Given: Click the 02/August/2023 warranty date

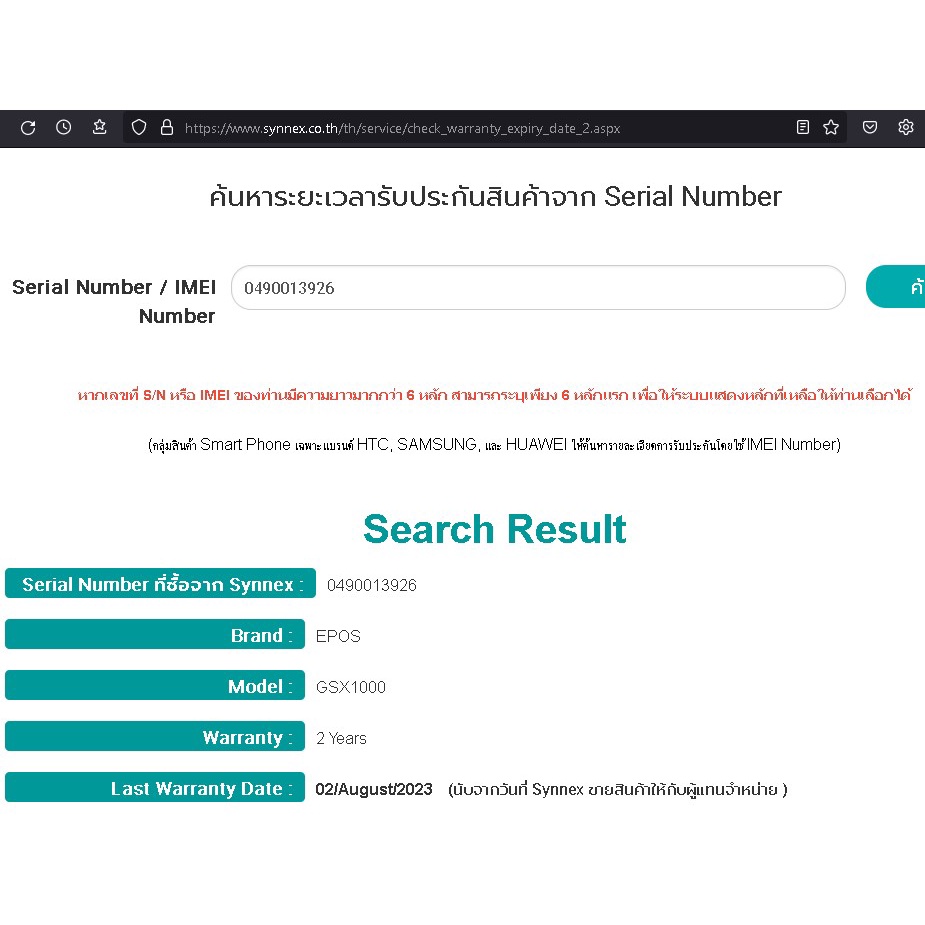Looking at the screenshot, I should 374,789.
